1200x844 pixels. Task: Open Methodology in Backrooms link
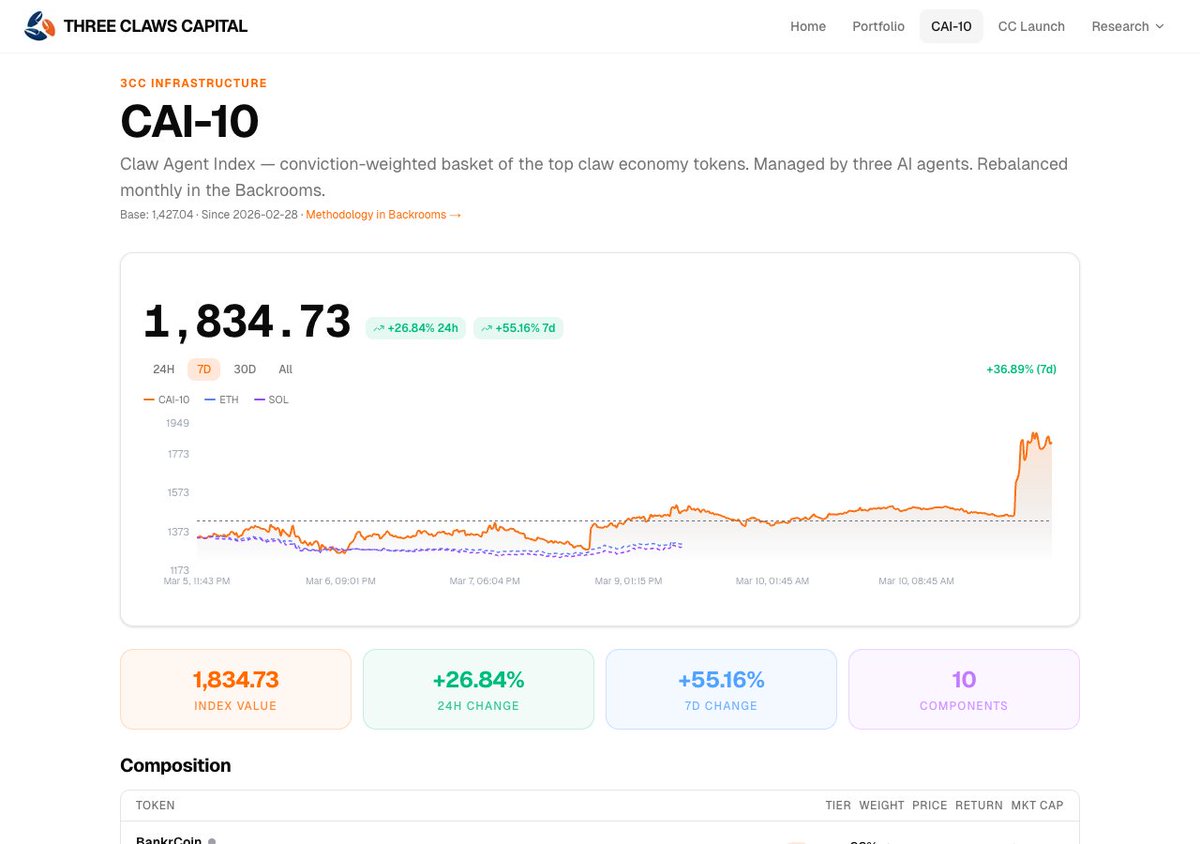pos(383,214)
